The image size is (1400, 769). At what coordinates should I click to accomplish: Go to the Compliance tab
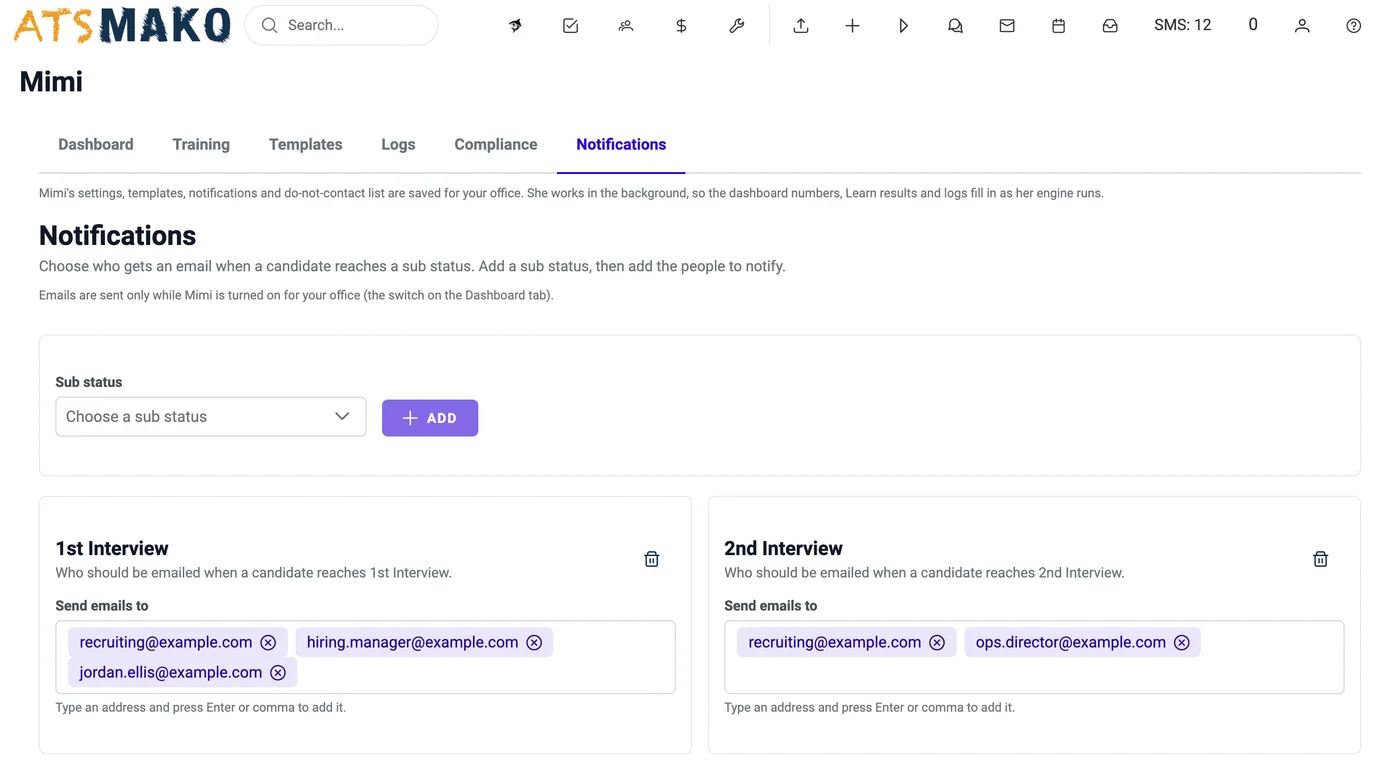coord(496,144)
